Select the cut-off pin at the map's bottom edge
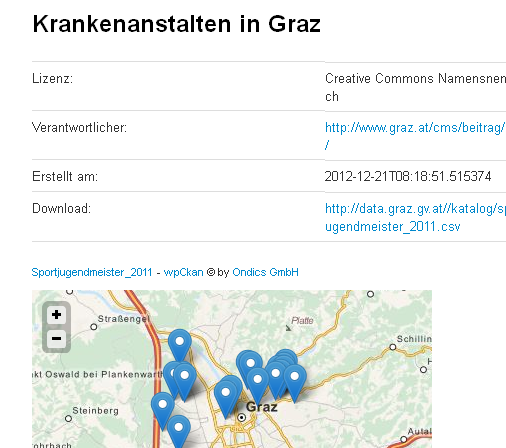This screenshot has width=506, height=448. (x=179, y=431)
